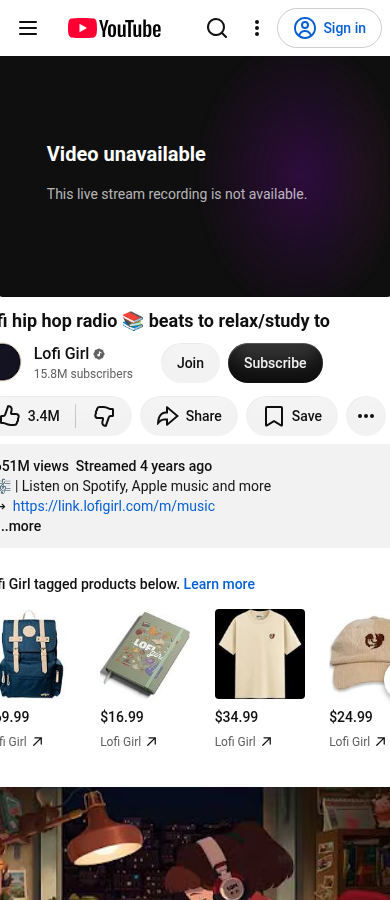Open the Lofi Girl notebook product
390x900 pixels.
click(x=145, y=654)
